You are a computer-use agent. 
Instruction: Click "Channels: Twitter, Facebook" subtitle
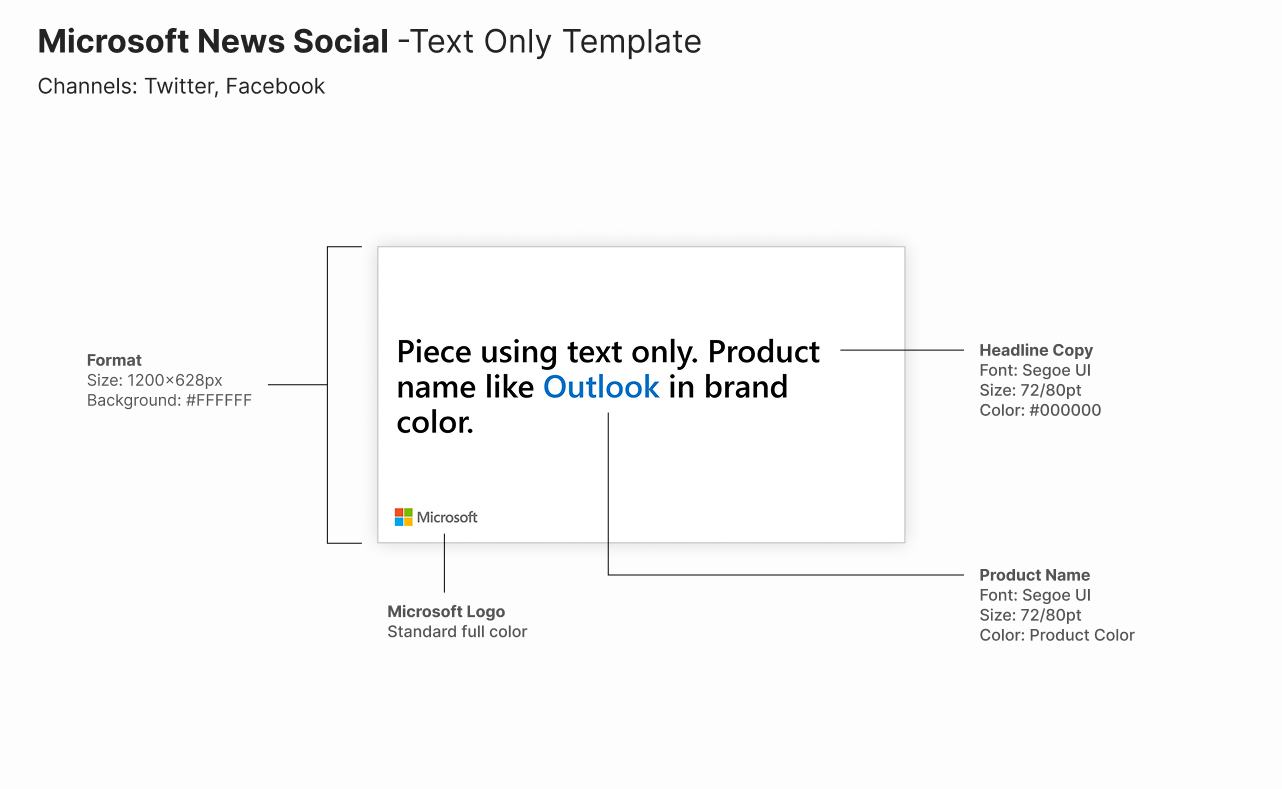(181, 86)
